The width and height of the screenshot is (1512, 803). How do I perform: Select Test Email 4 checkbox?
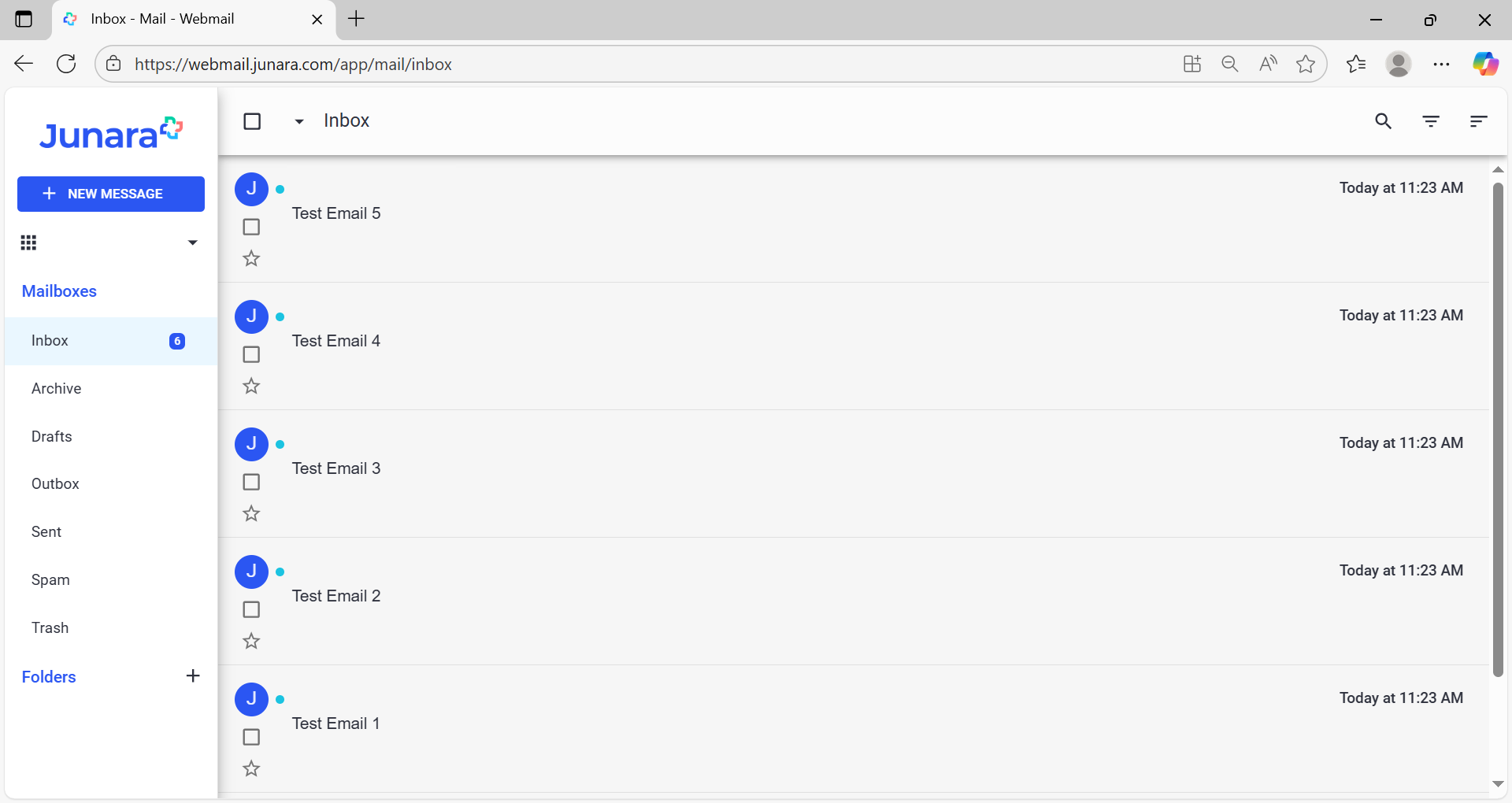pos(251,354)
